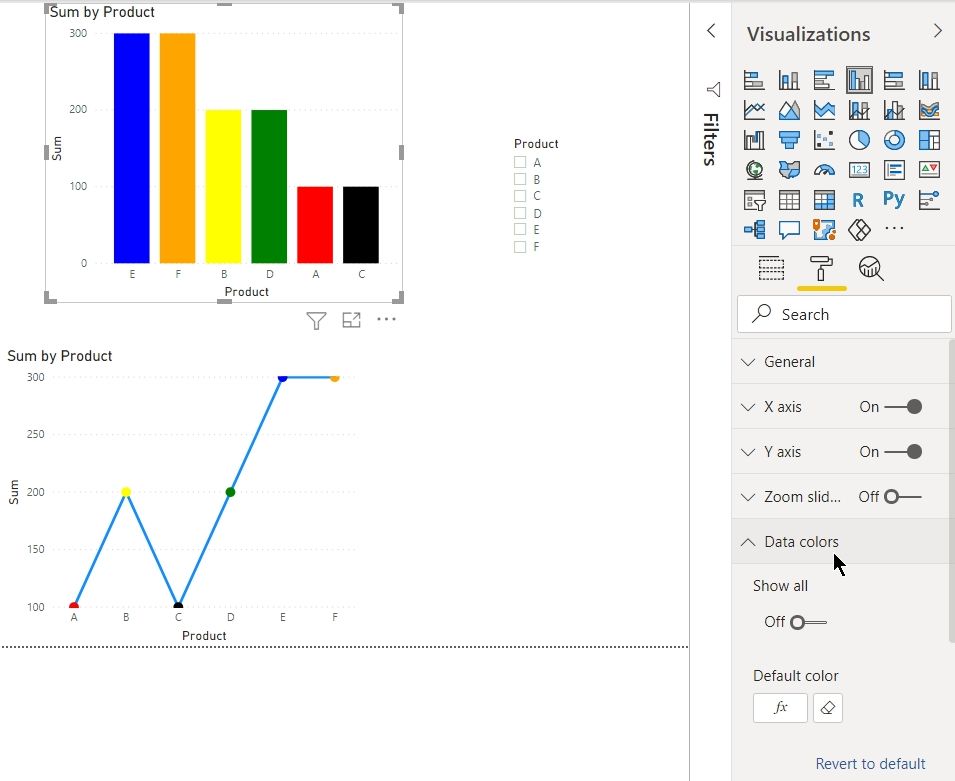Select the 100% stacked column chart visual
The image size is (955, 781).
929,80
